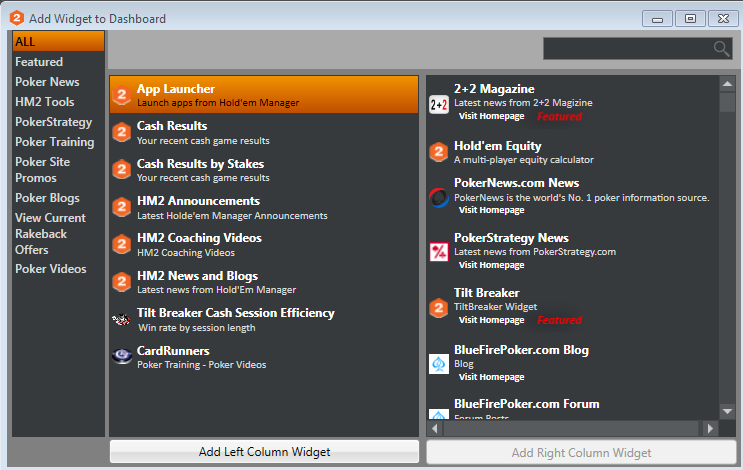The height and width of the screenshot is (470, 743).
Task: Click the Cash Results by Stakes icon
Action: pyautogui.click(x=122, y=170)
